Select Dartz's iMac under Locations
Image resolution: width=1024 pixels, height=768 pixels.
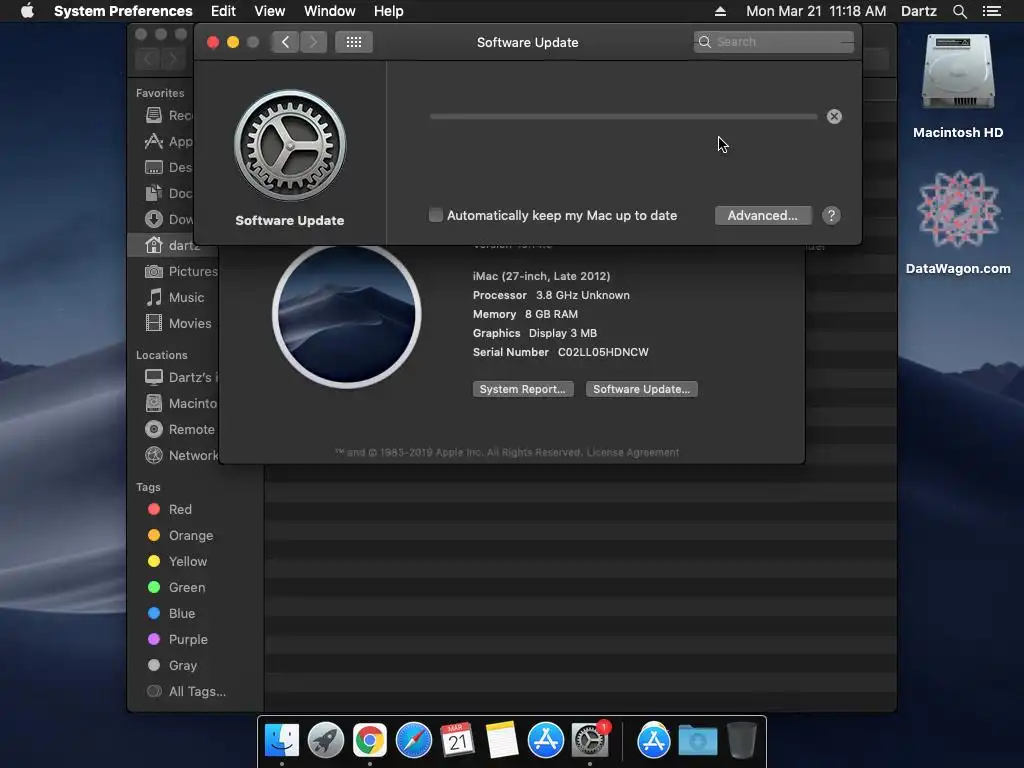click(x=181, y=377)
